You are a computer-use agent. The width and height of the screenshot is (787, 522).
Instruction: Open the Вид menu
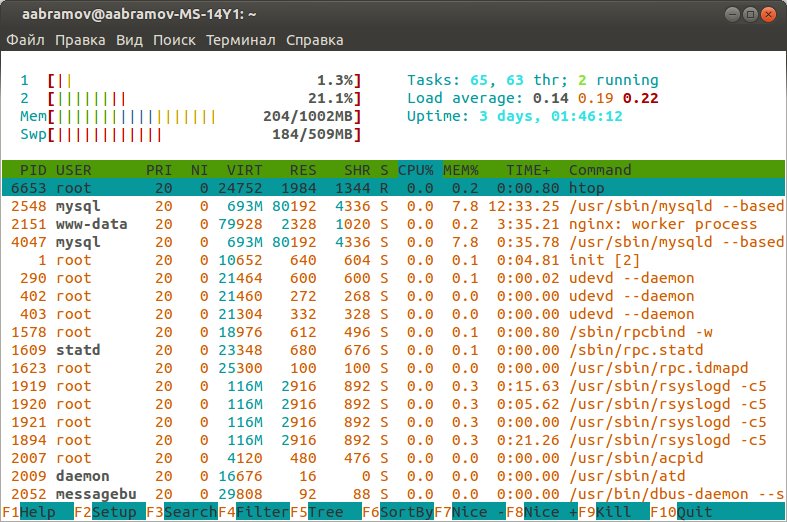coord(129,40)
